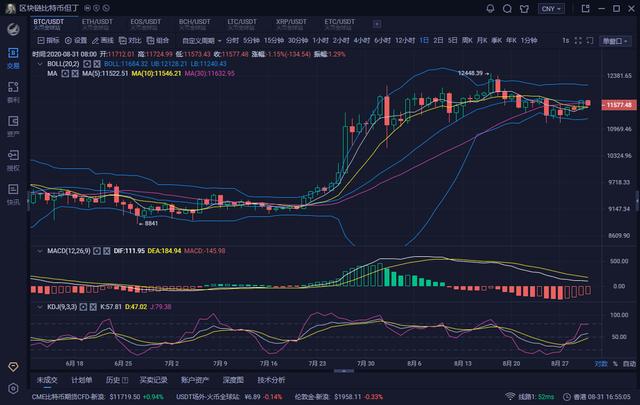Open MACD indicator settings icon

97,251
